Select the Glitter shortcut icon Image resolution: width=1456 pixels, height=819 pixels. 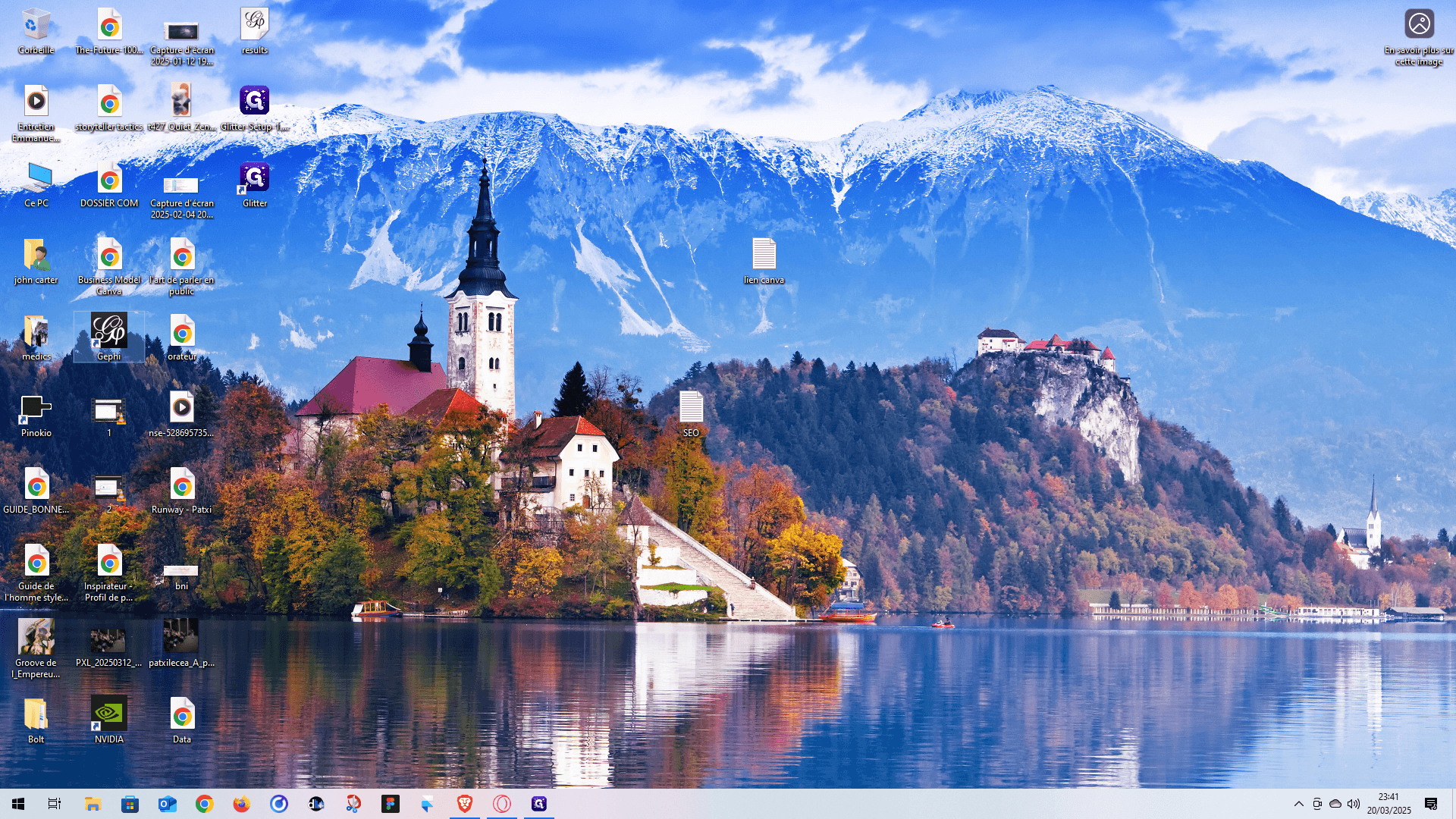255,178
